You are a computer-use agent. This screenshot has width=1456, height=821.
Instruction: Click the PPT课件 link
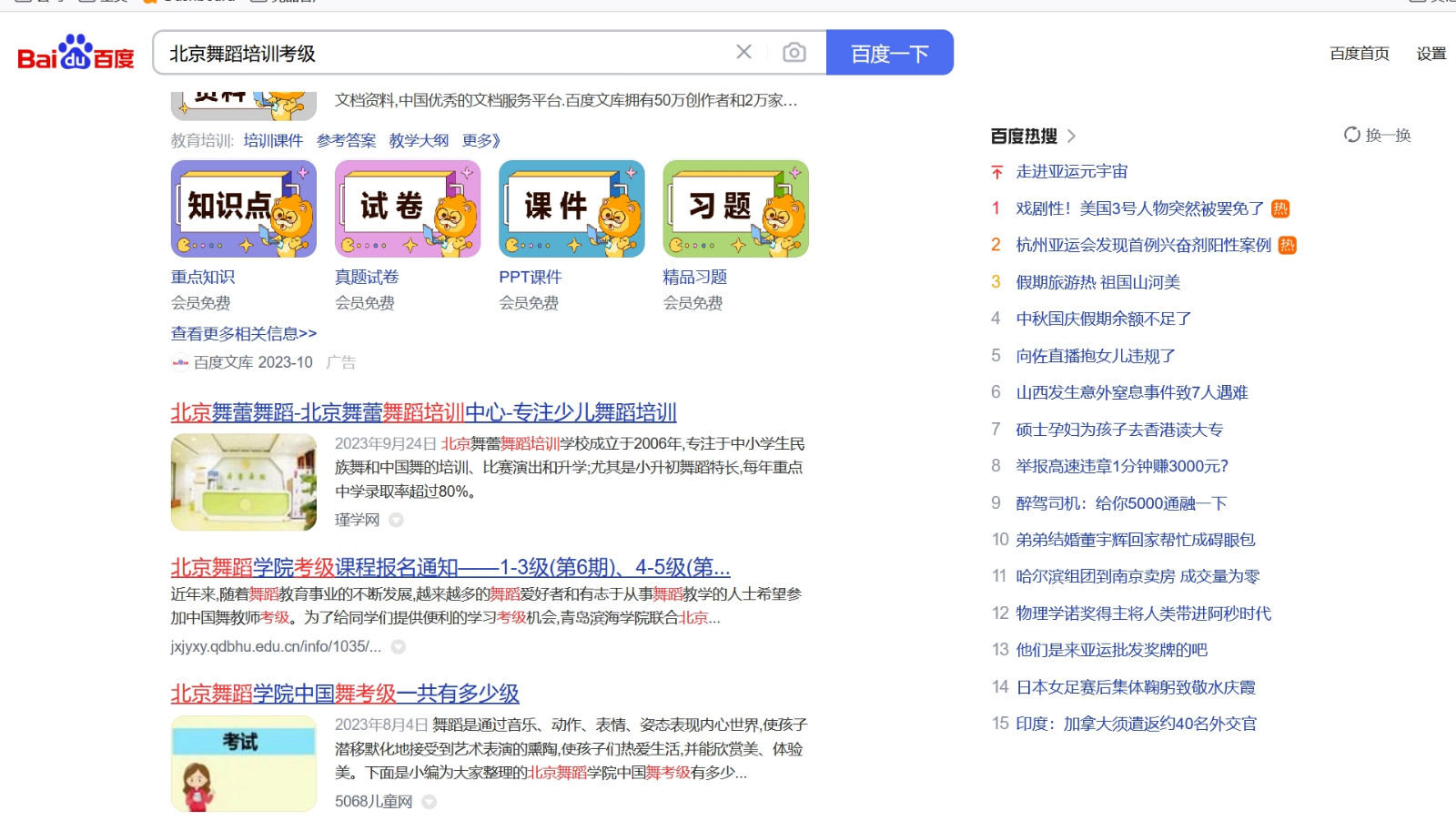(530, 277)
